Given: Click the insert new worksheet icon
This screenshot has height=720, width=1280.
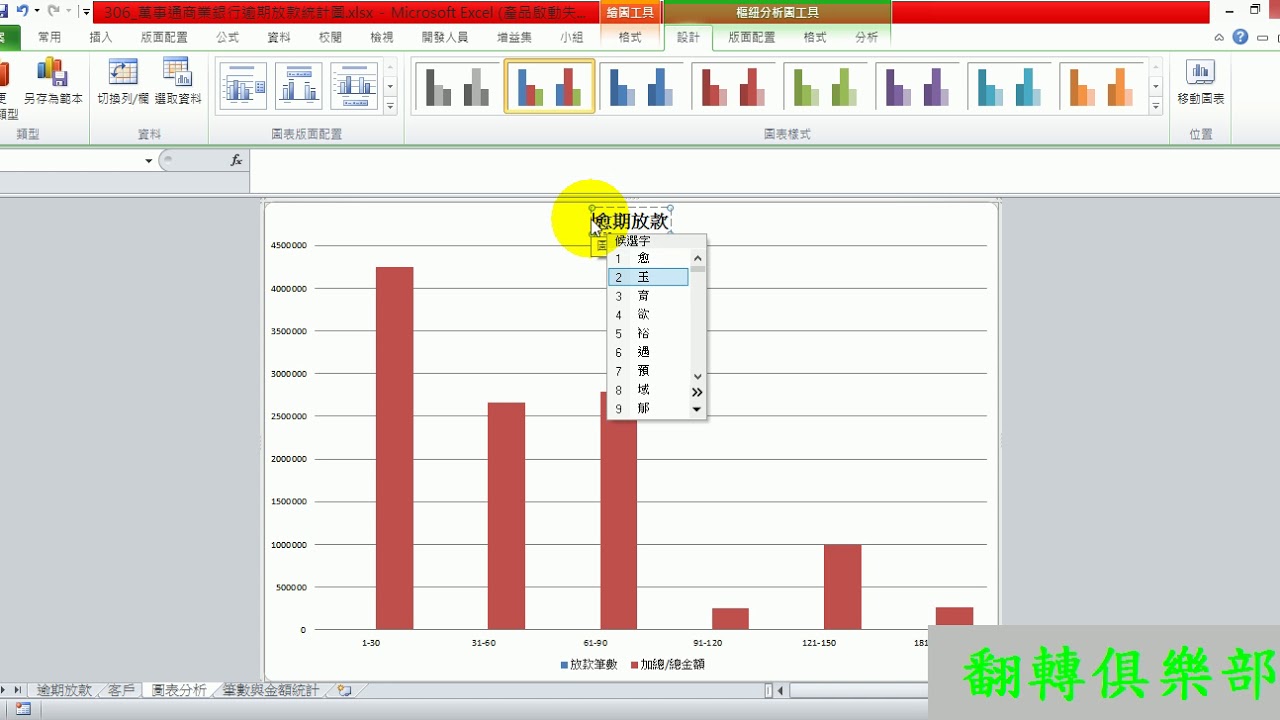Looking at the screenshot, I should coord(345,690).
